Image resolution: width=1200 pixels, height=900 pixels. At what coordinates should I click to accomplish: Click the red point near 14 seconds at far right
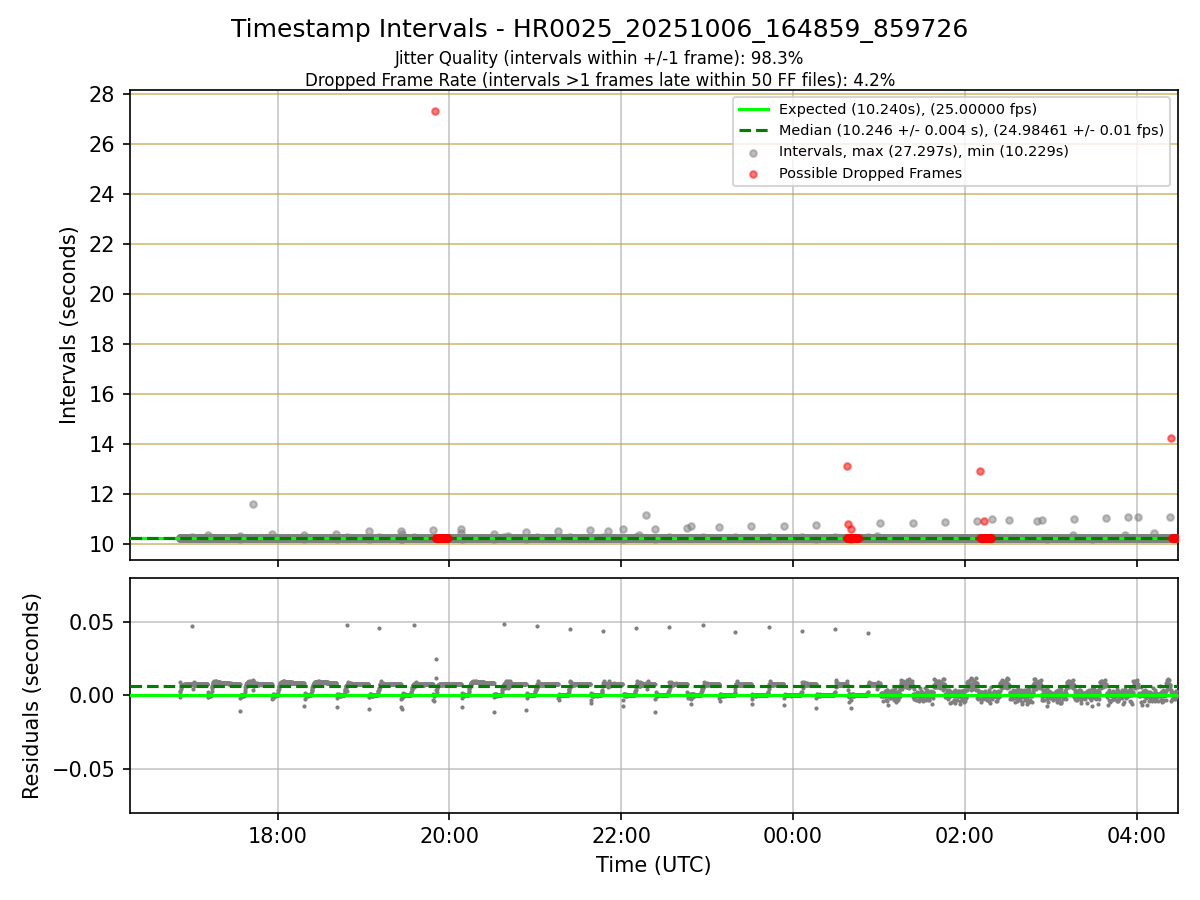pyautogui.click(x=1171, y=438)
